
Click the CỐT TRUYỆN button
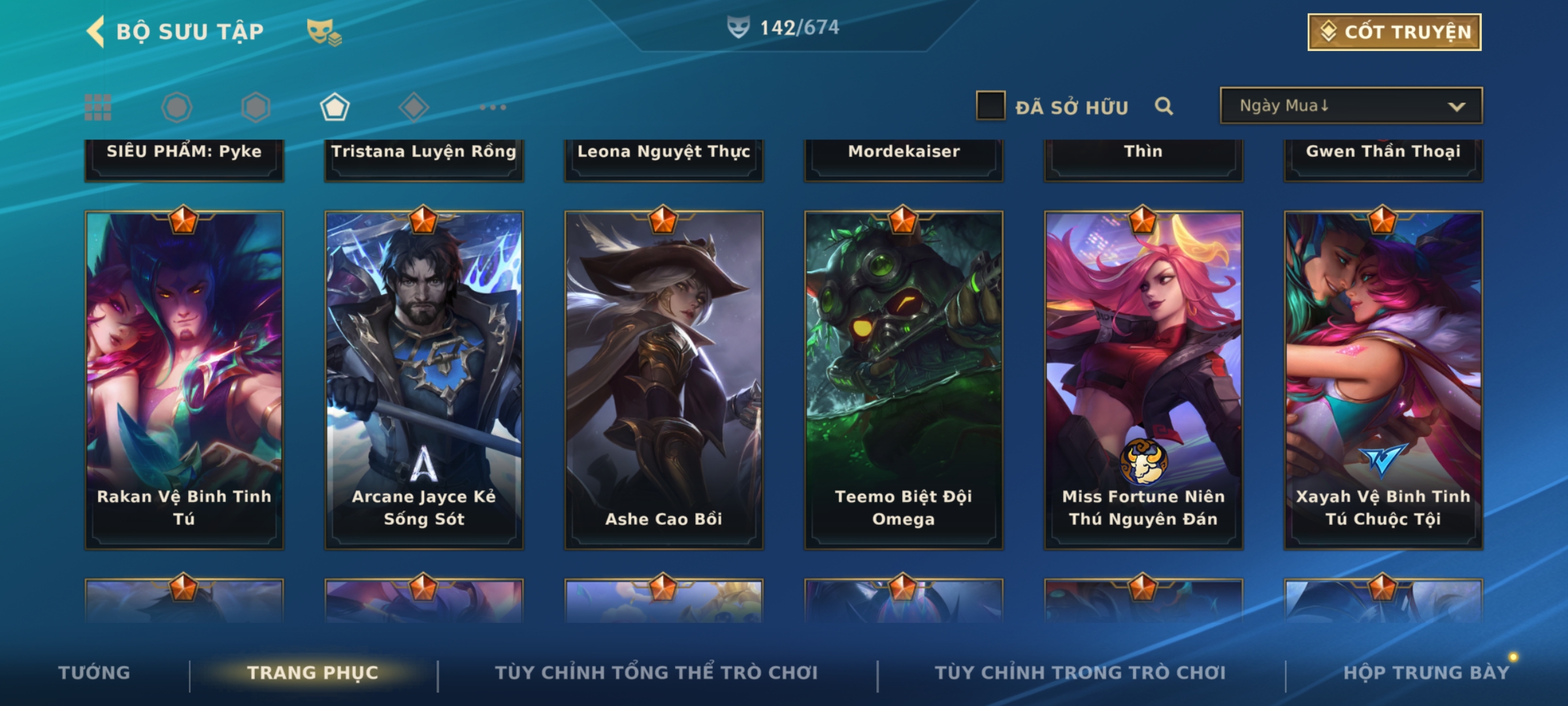(1394, 32)
